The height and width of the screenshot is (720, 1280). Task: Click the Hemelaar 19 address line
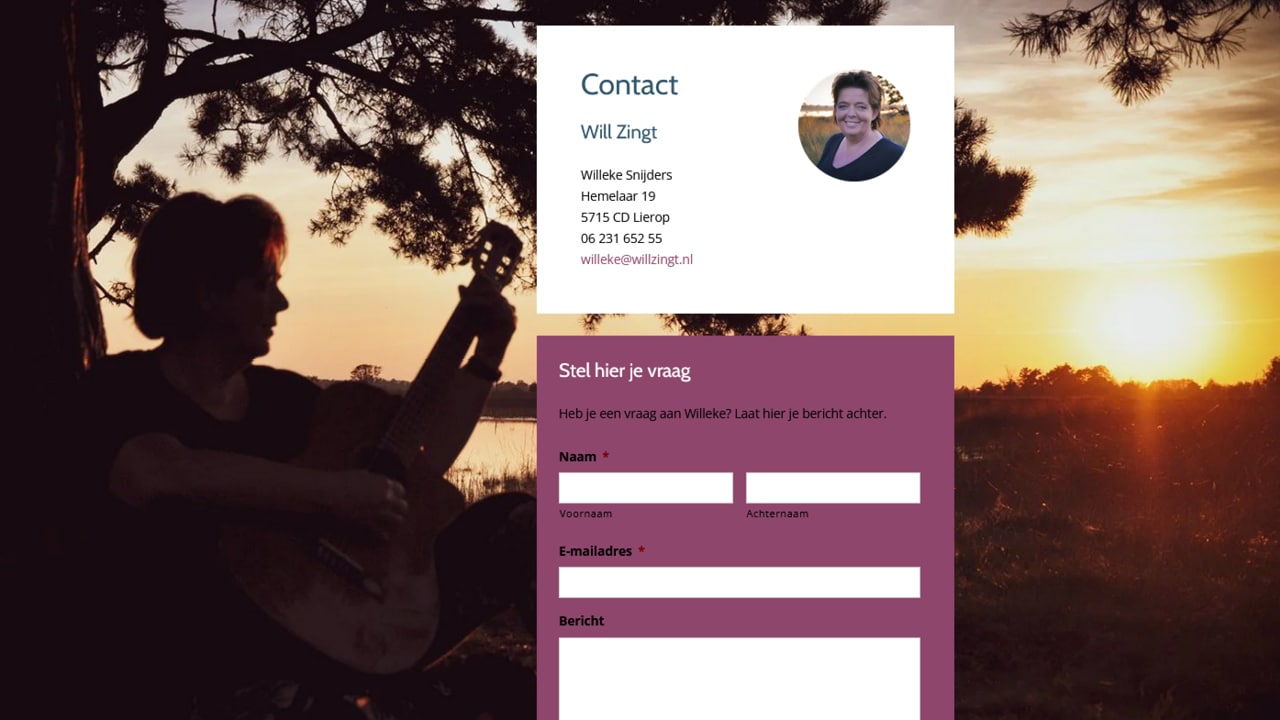(x=618, y=196)
